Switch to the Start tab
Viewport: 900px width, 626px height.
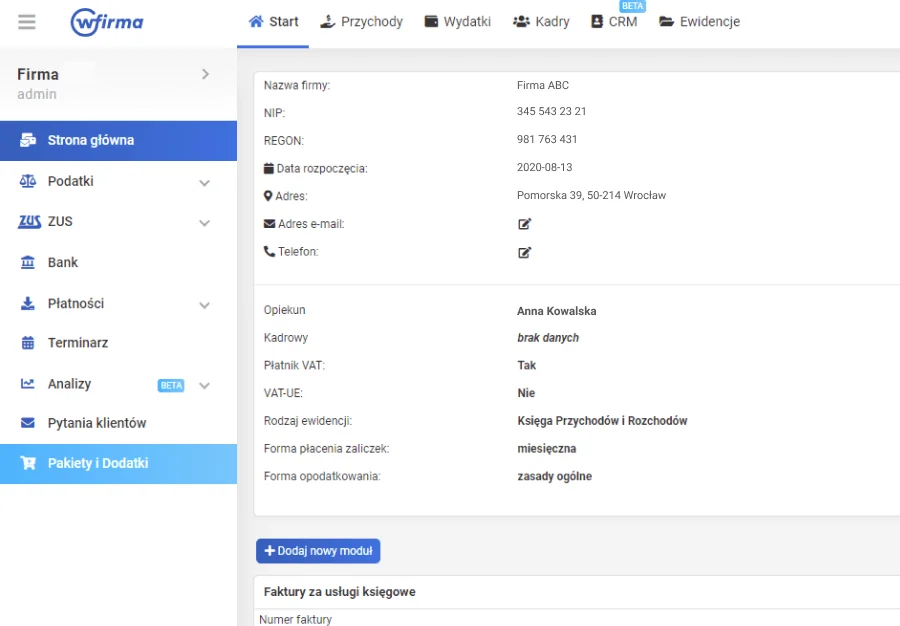click(x=273, y=22)
